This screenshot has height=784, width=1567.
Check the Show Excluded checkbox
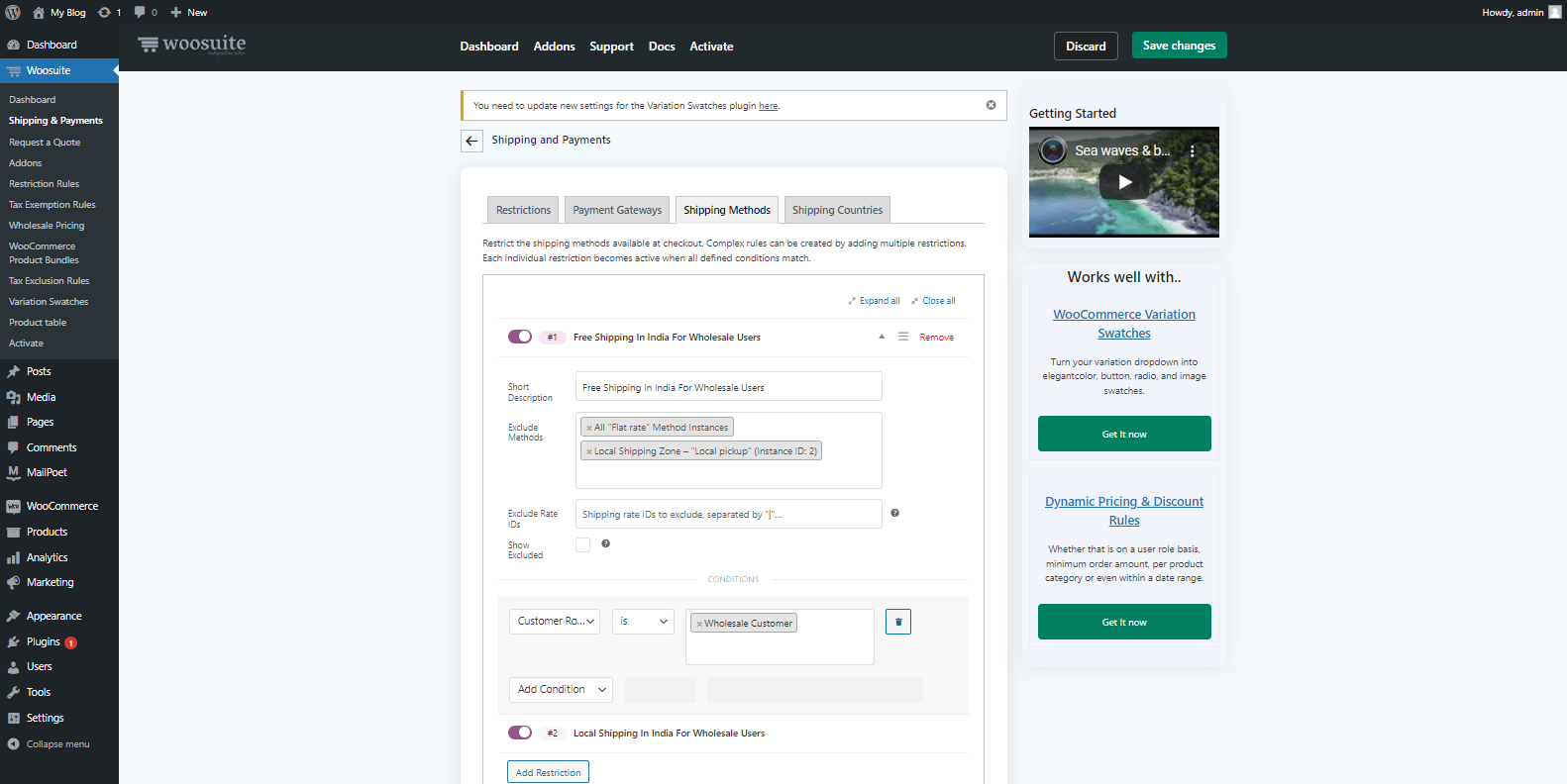click(582, 544)
